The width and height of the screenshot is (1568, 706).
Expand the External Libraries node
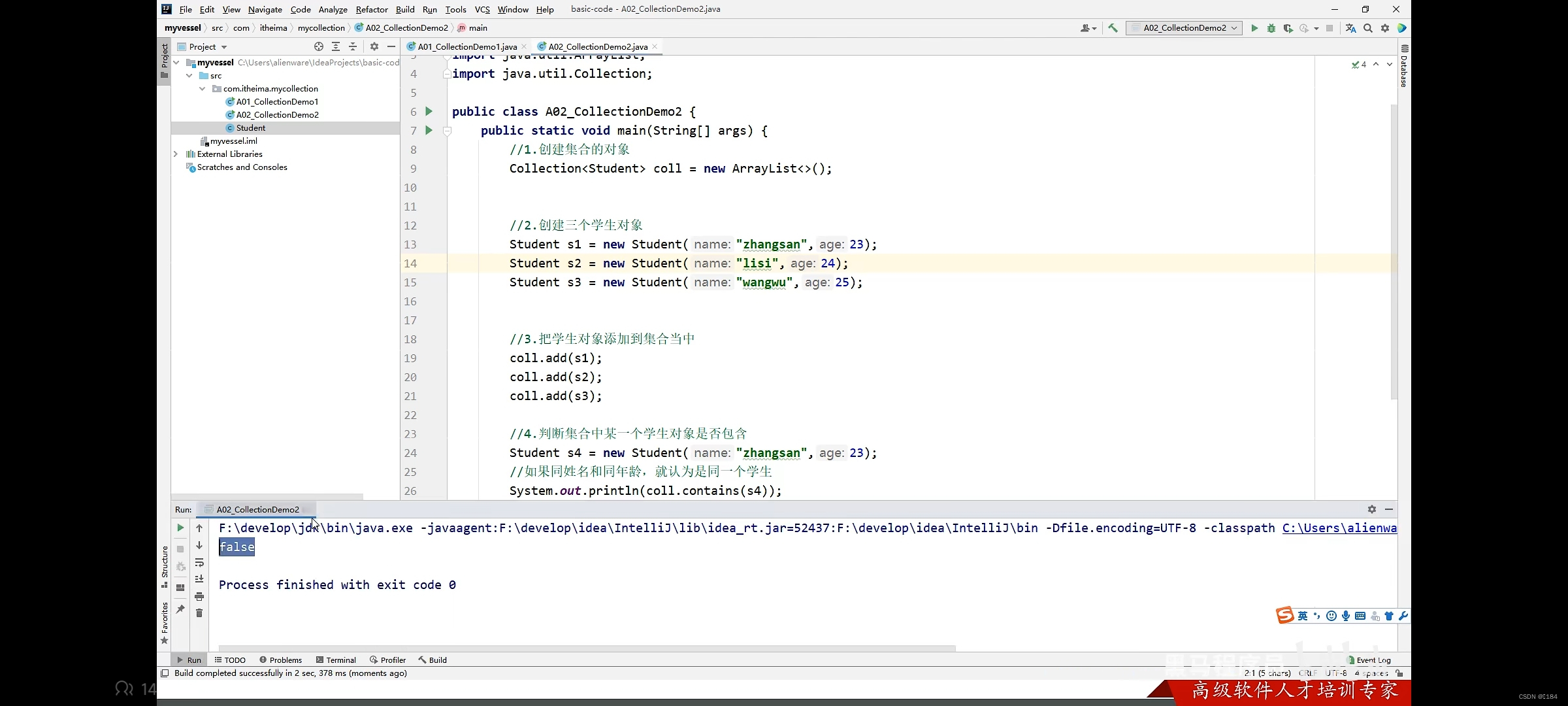pyautogui.click(x=175, y=154)
